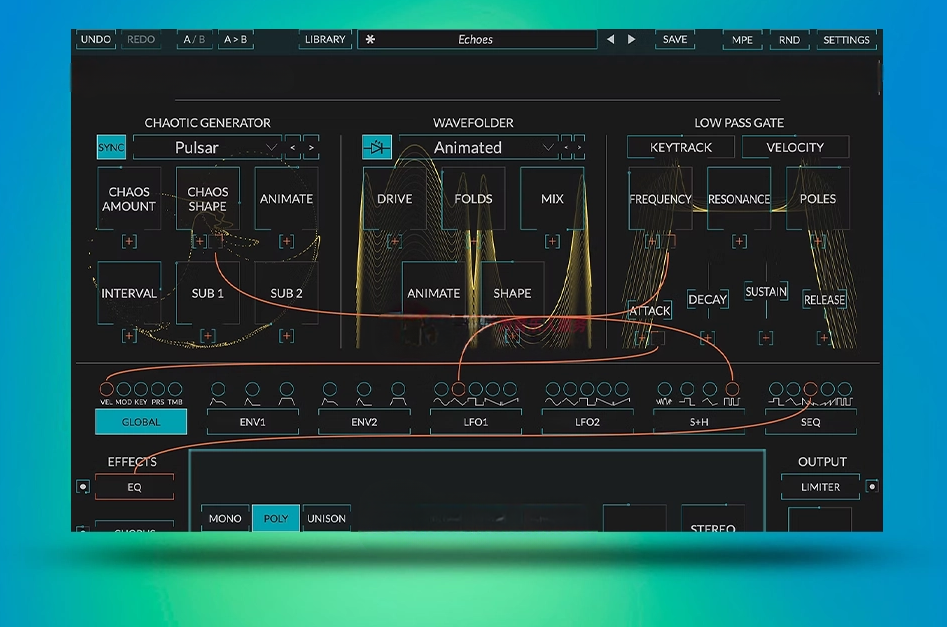Copy A to B with A>B
Image resolution: width=947 pixels, height=627 pixels.
pyautogui.click(x=236, y=39)
